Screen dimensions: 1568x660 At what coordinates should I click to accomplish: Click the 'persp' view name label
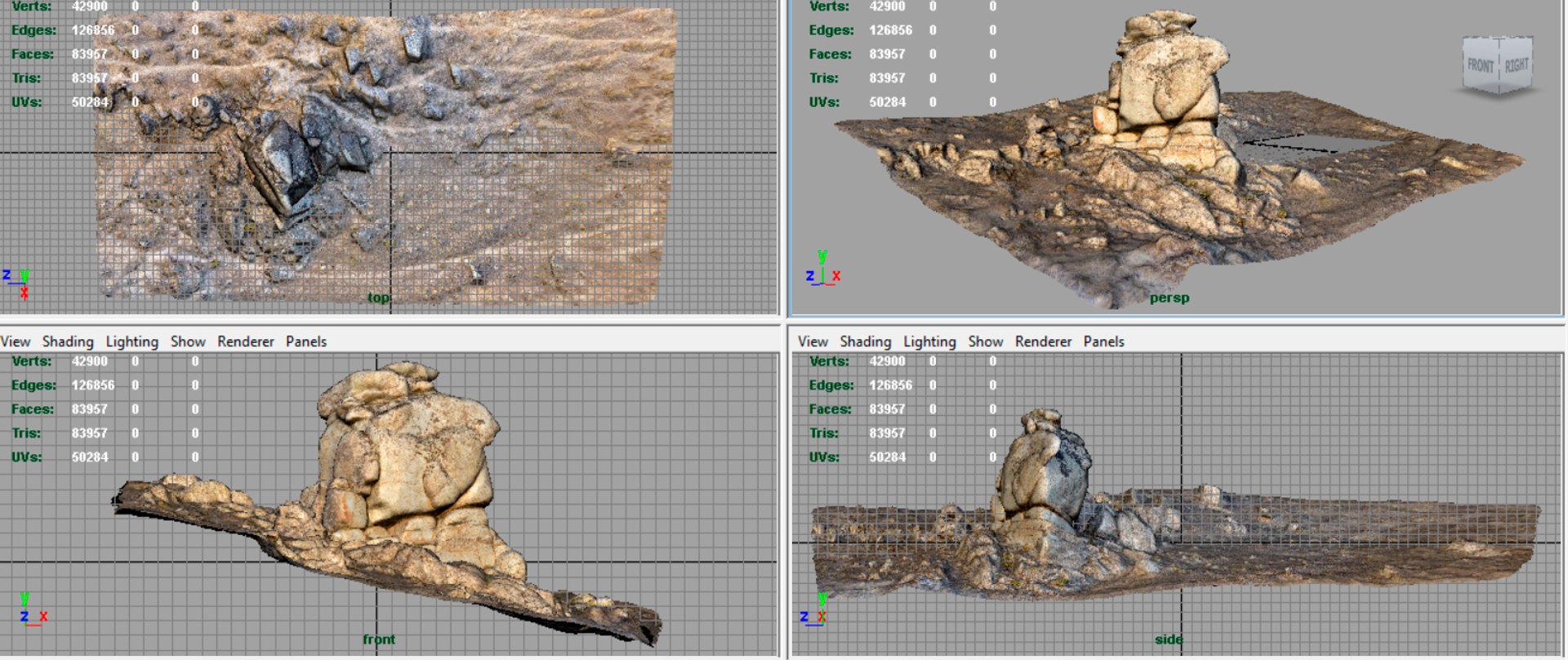[1169, 298]
